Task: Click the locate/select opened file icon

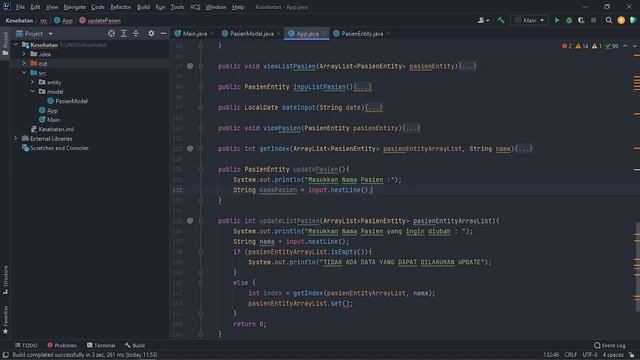Action: (x=111, y=33)
